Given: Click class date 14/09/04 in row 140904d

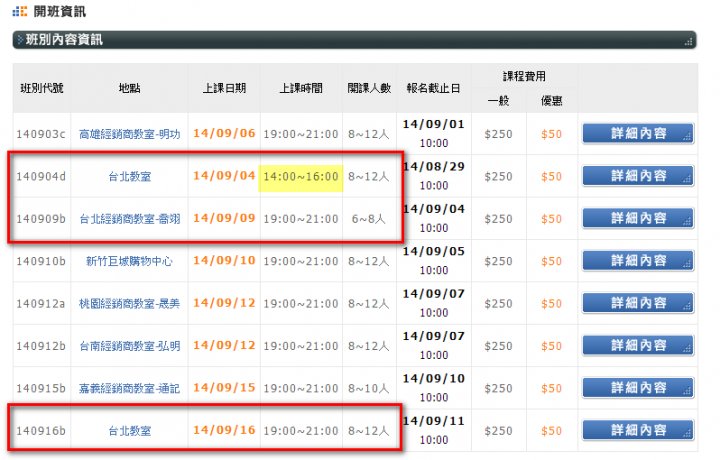Looking at the screenshot, I should pos(224,175).
